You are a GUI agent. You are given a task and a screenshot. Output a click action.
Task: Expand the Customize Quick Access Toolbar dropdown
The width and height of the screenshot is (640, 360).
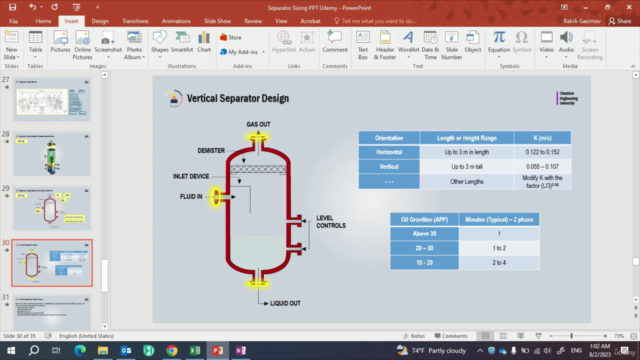[97, 7]
